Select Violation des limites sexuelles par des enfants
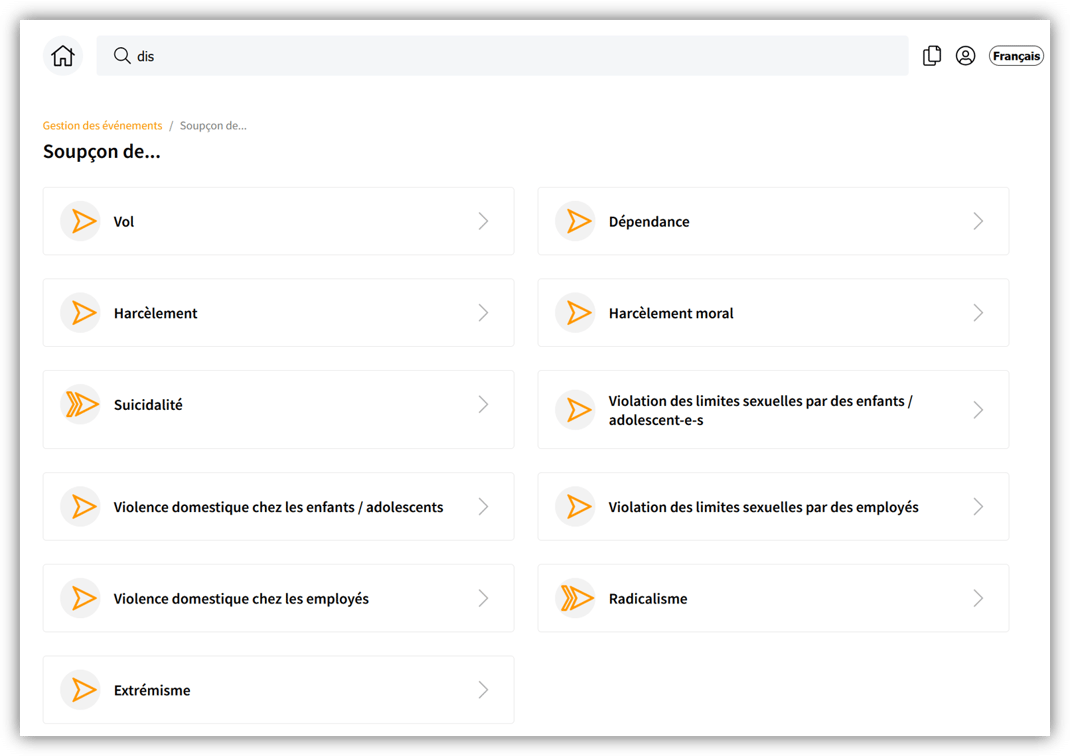 pos(760,410)
